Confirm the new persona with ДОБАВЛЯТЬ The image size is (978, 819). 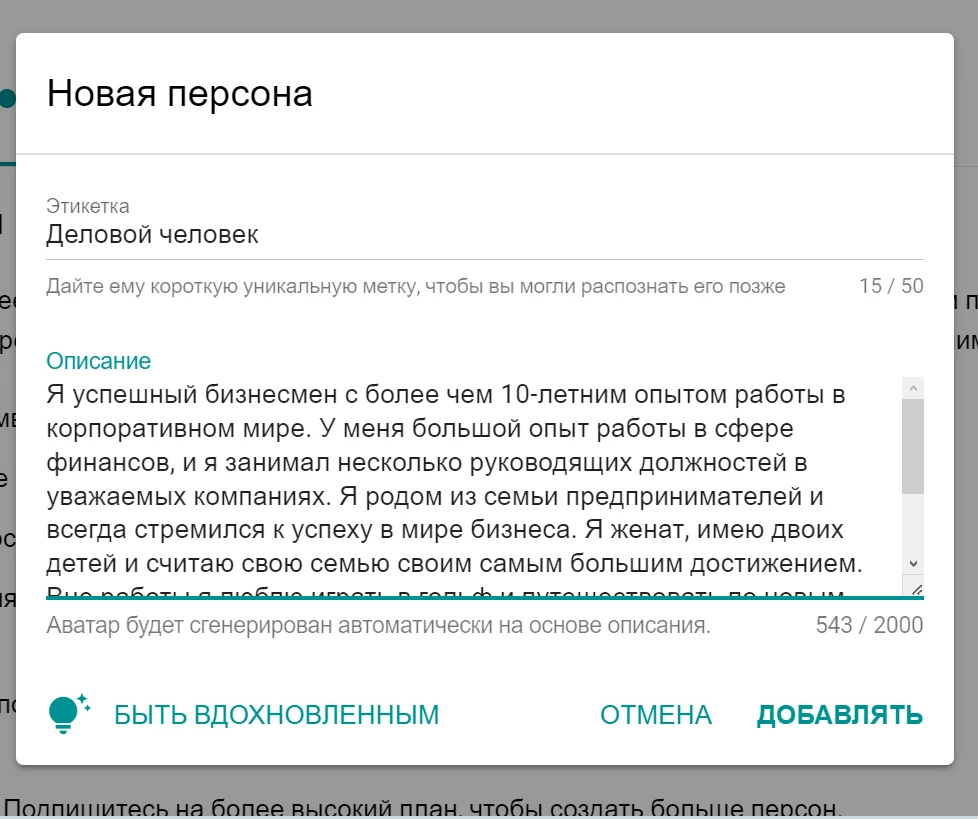pos(840,715)
